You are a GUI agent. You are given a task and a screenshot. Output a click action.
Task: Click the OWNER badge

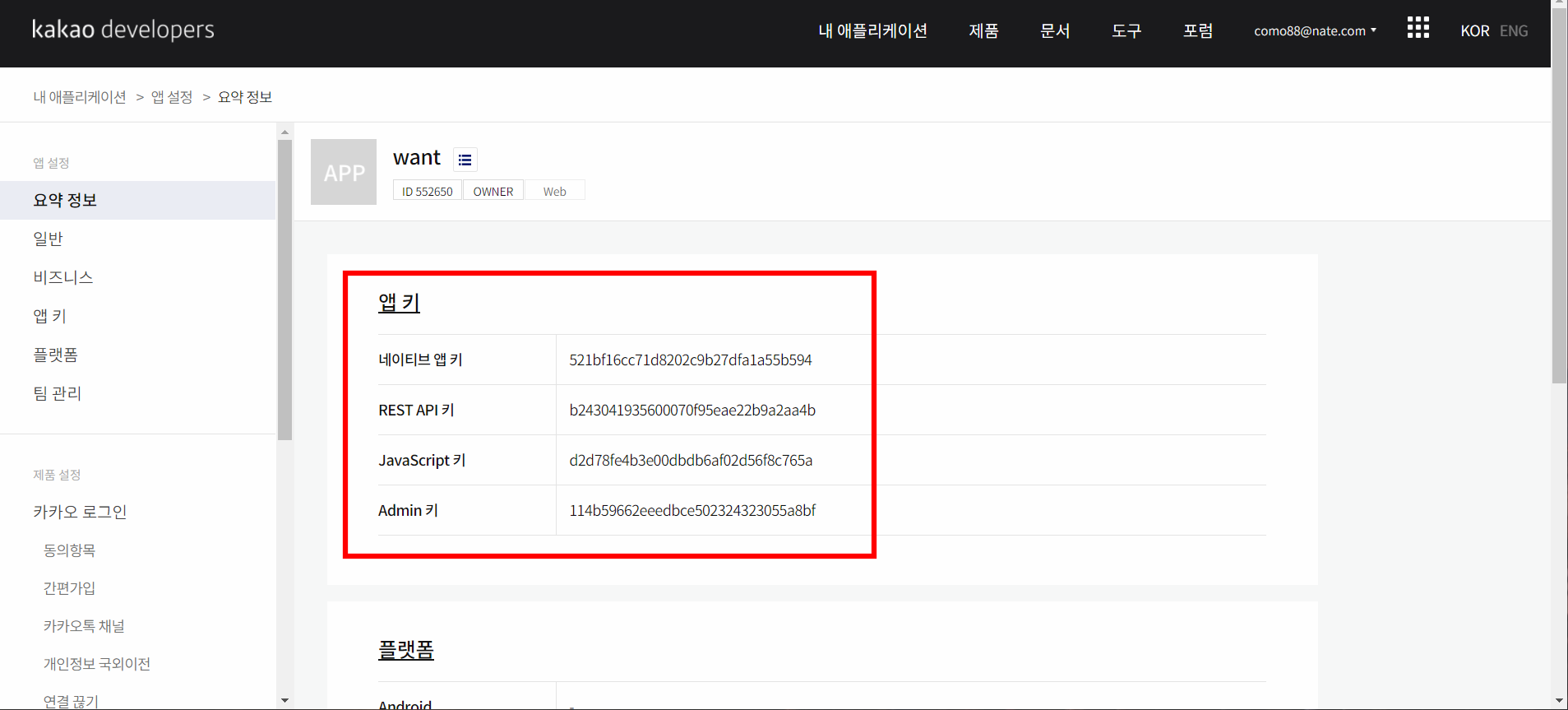[493, 191]
